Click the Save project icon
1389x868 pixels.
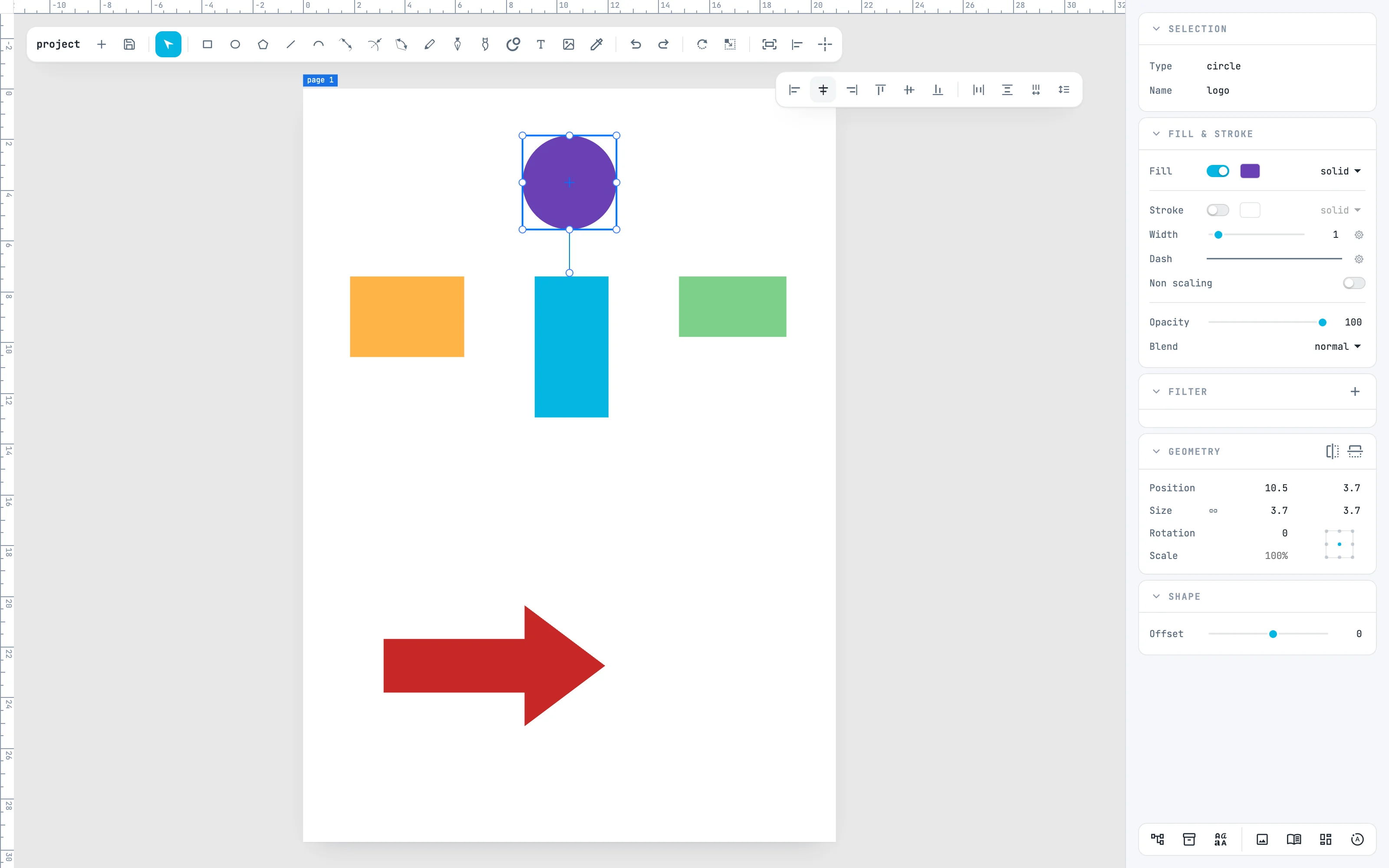click(129, 44)
